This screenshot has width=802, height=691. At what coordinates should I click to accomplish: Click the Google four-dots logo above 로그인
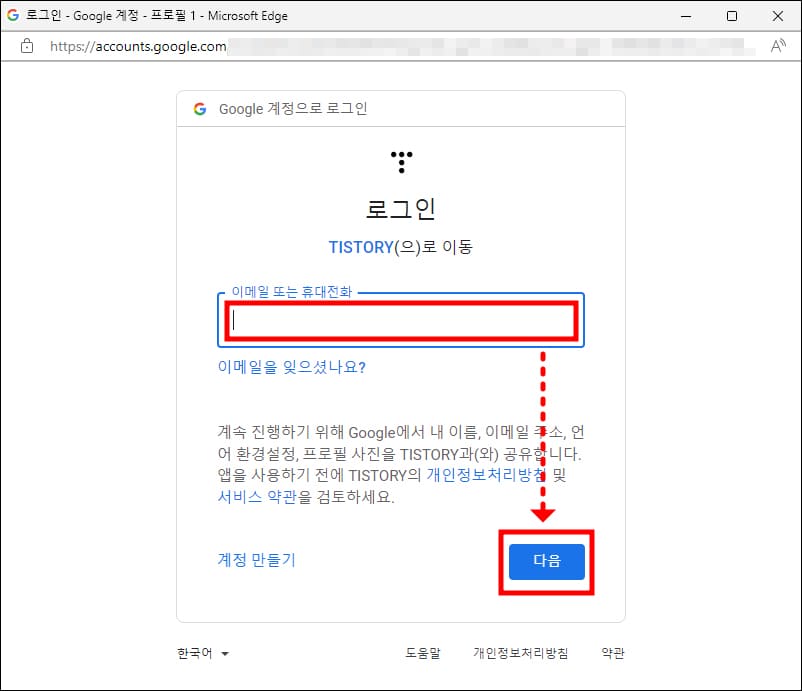pyautogui.click(x=400, y=161)
